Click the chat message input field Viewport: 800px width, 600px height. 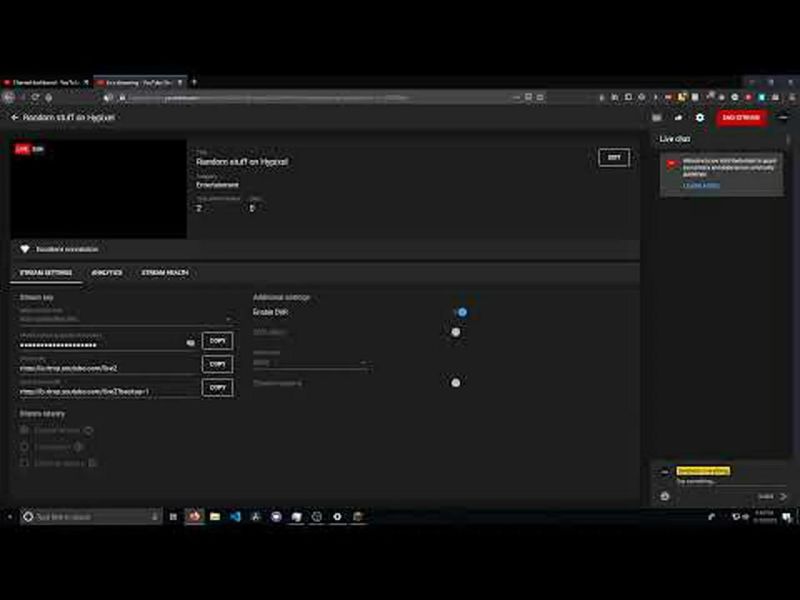tap(731, 482)
